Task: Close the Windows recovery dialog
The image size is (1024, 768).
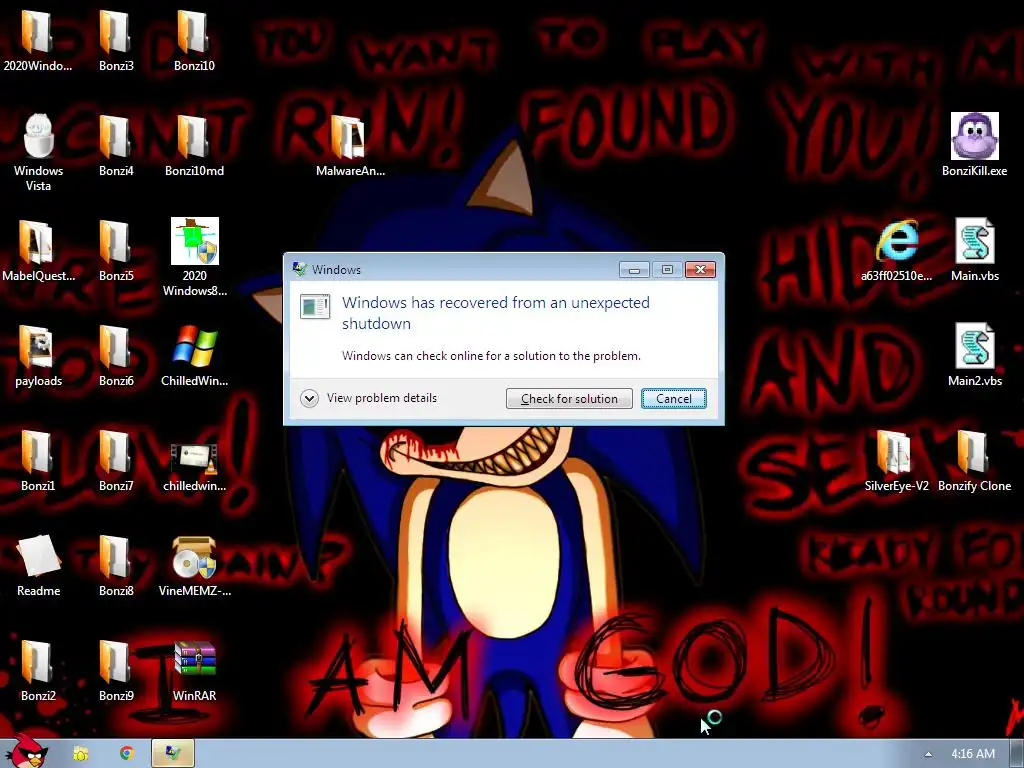Action: coord(700,269)
